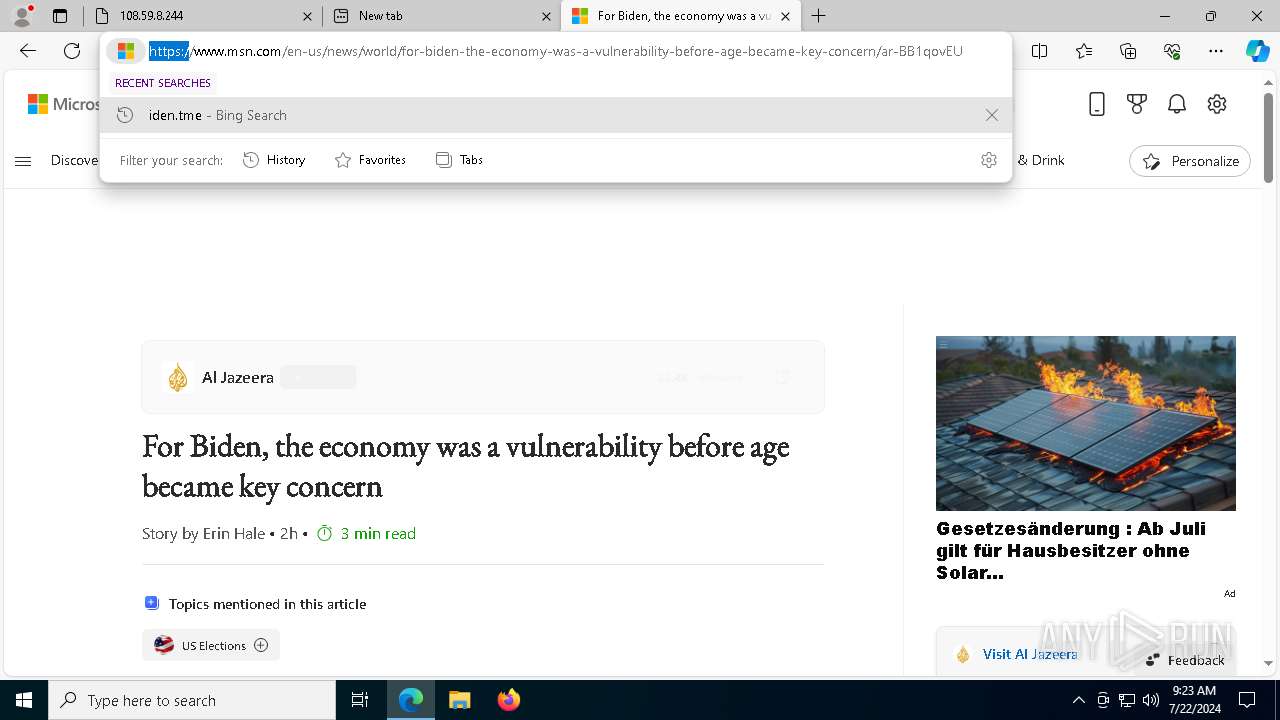Open the MSN hamburger menu

[23, 161]
